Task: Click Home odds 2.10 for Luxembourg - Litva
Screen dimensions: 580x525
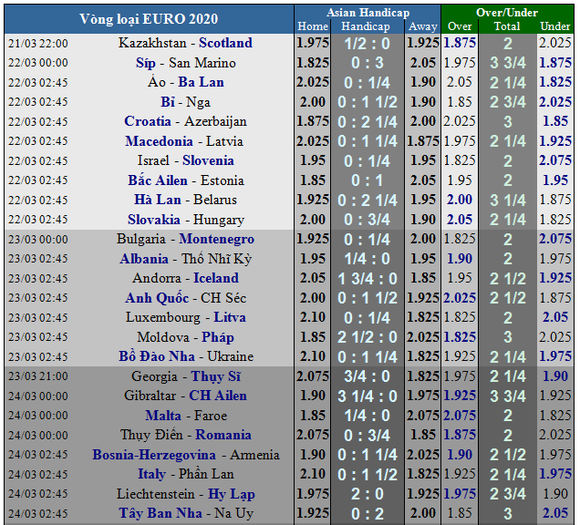Action: pos(313,317)
